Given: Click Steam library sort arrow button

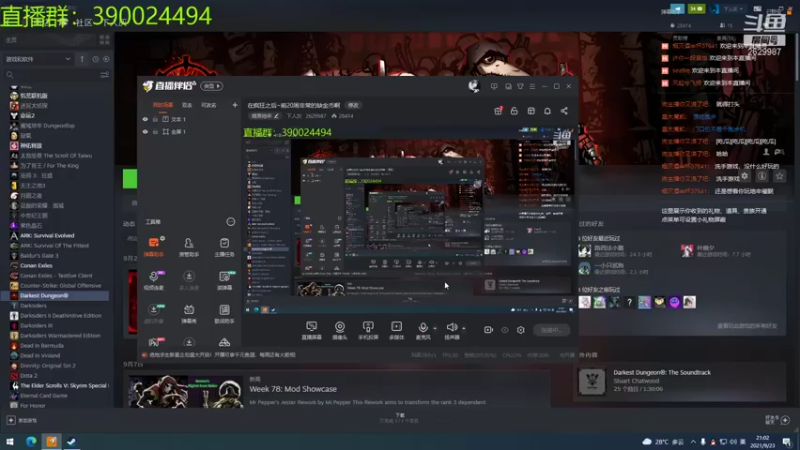Looking at the screenshot, I should [82, 59].
